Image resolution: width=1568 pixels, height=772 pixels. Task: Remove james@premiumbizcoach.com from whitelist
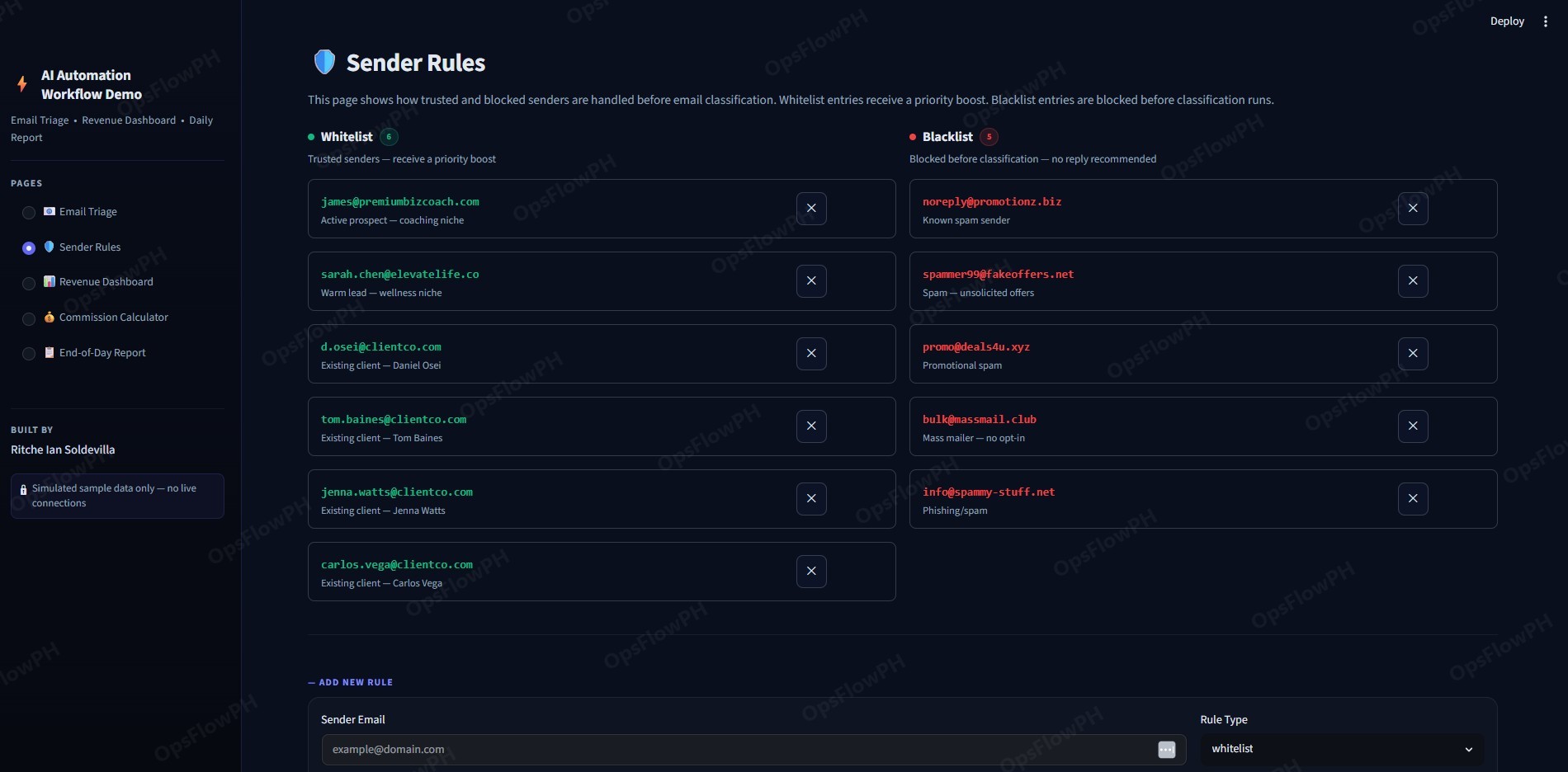(x=811, y=209)
